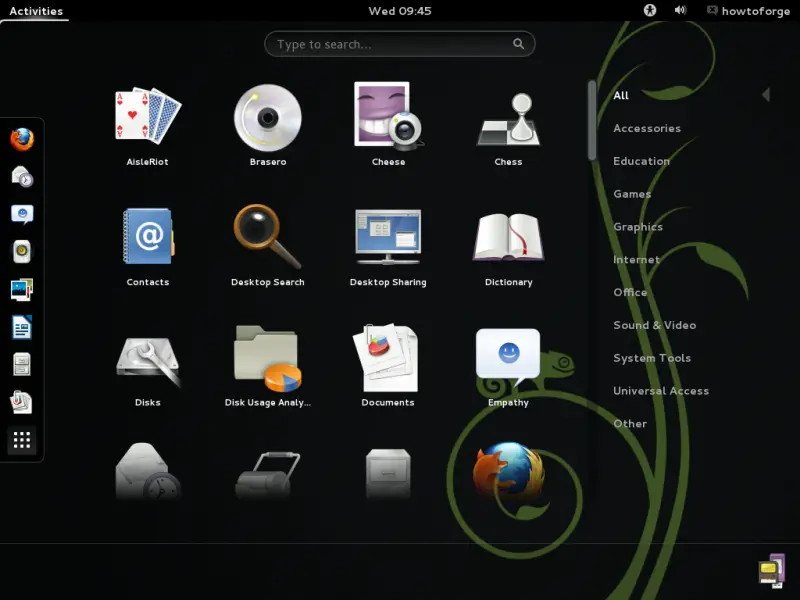Launch the speaker music player from dash

[x=22, y=252]
